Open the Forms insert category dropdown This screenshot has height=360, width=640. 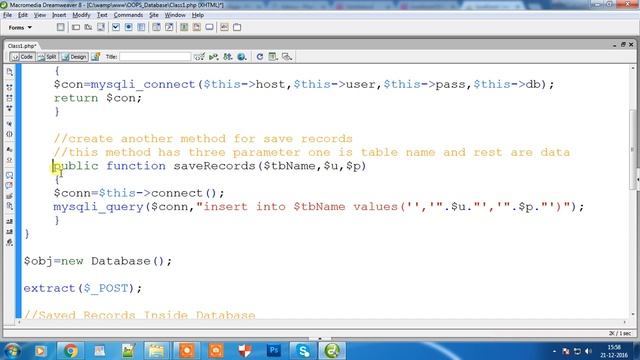tap(20, 28)
